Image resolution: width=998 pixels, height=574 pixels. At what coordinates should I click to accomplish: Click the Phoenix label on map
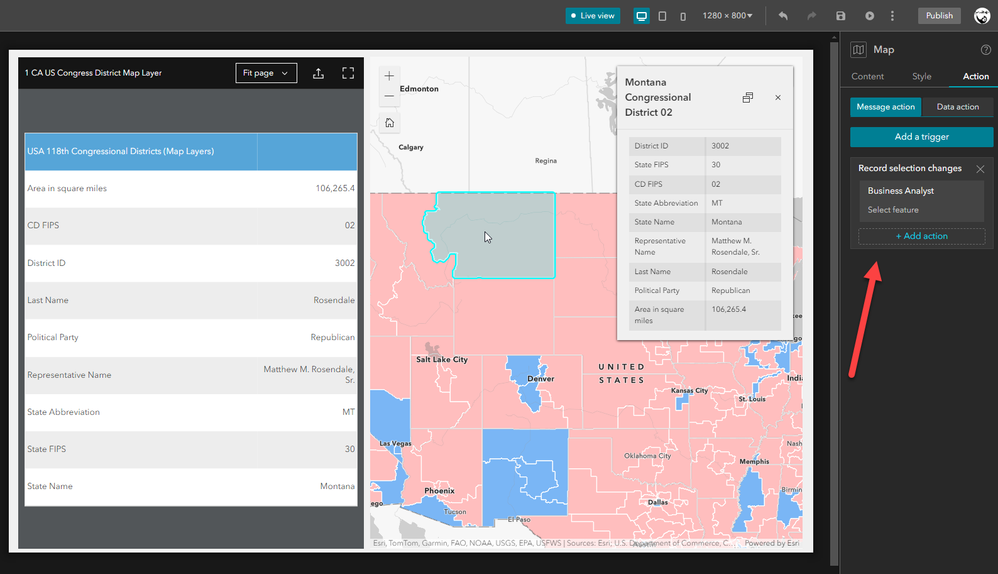point(439,491)
